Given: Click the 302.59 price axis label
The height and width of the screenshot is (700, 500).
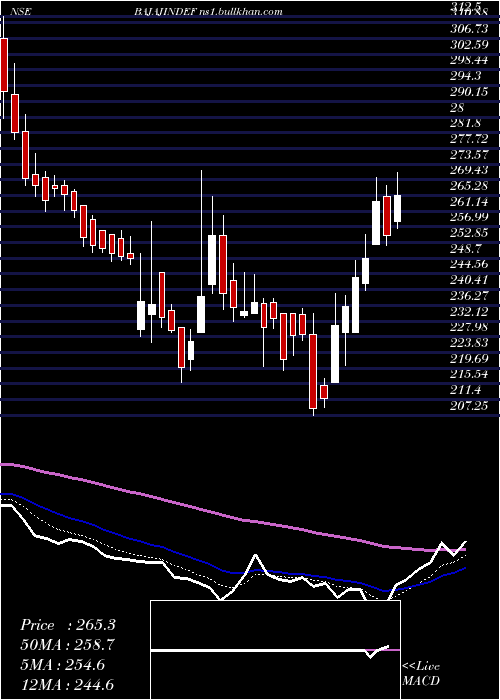Looking at the screenshot, I should 471,45.
